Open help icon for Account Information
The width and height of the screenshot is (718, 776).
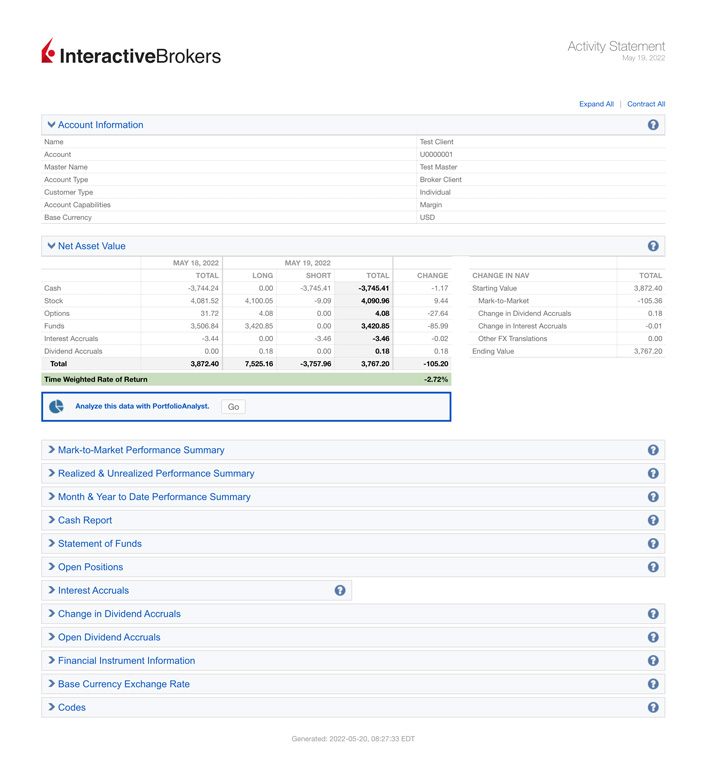coord(653,125)
